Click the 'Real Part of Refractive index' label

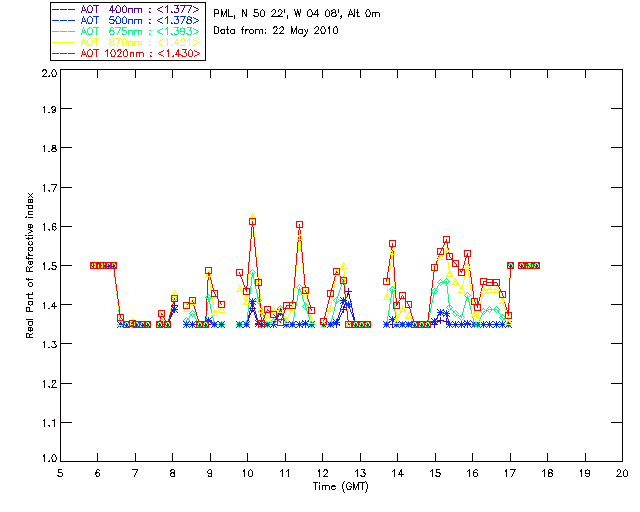click(29, 265)
